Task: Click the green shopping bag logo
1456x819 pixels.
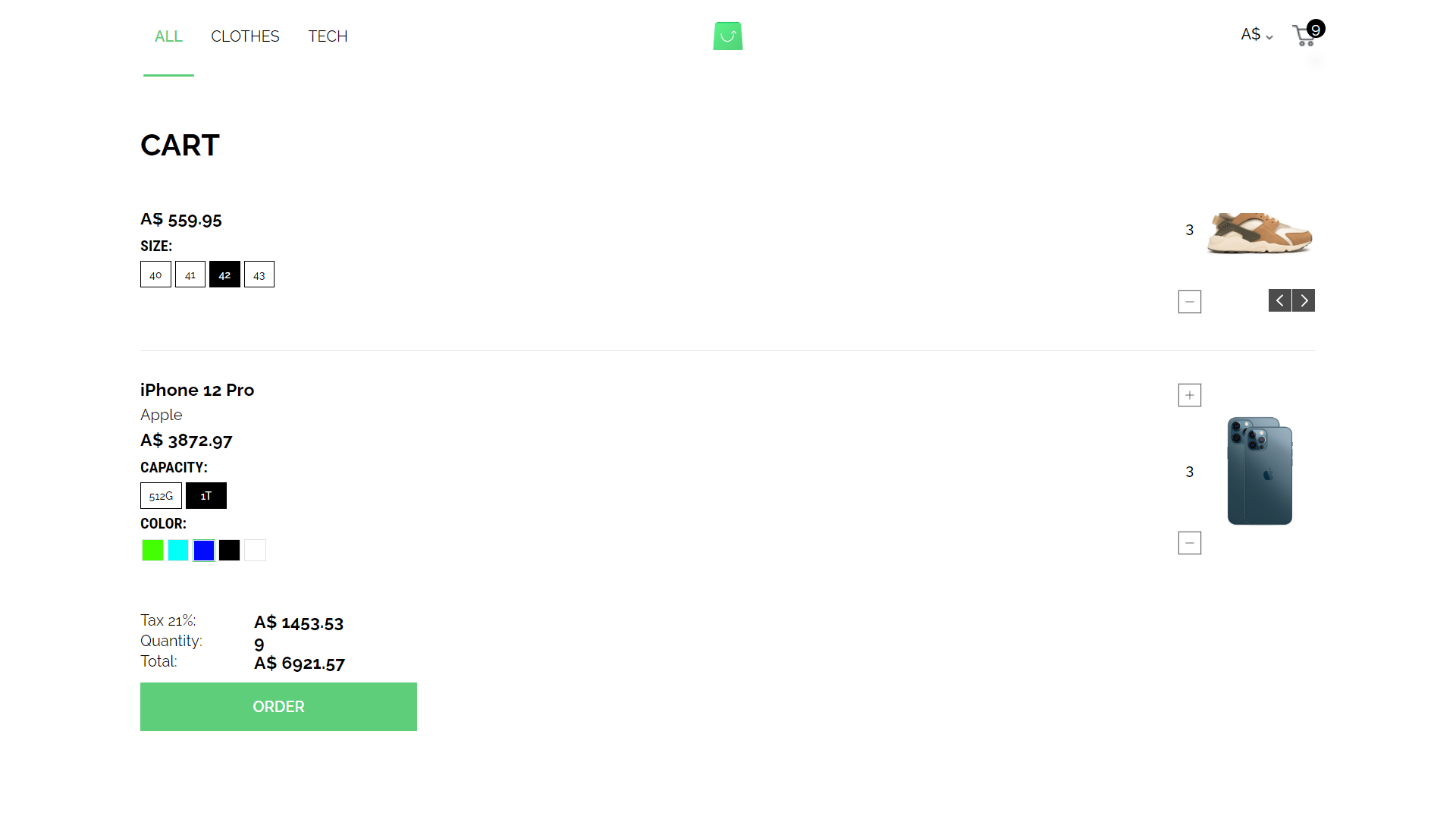Action: click(x=727, y=36)
